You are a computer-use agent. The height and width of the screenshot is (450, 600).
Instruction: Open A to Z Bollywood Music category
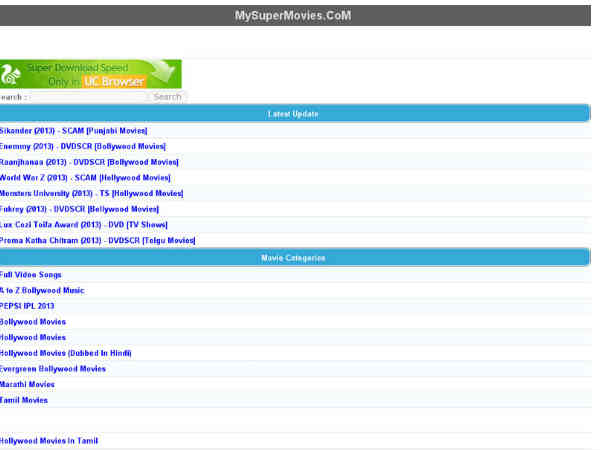[42, 290]
